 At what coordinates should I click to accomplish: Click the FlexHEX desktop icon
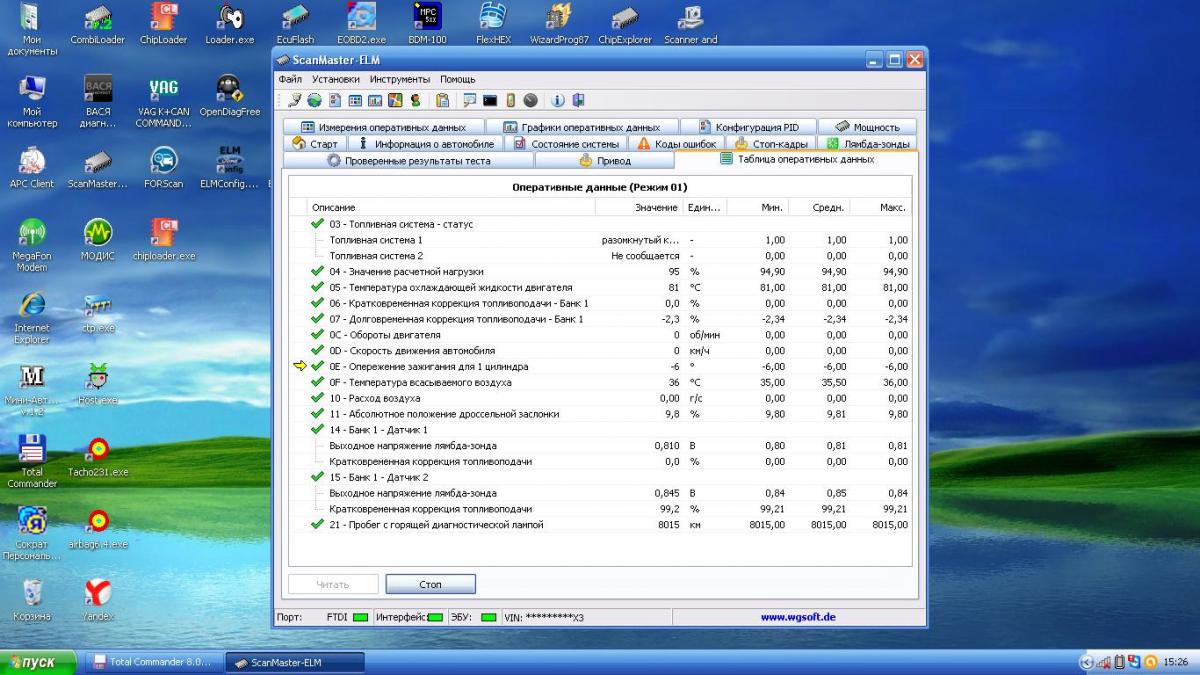point(493,25)
